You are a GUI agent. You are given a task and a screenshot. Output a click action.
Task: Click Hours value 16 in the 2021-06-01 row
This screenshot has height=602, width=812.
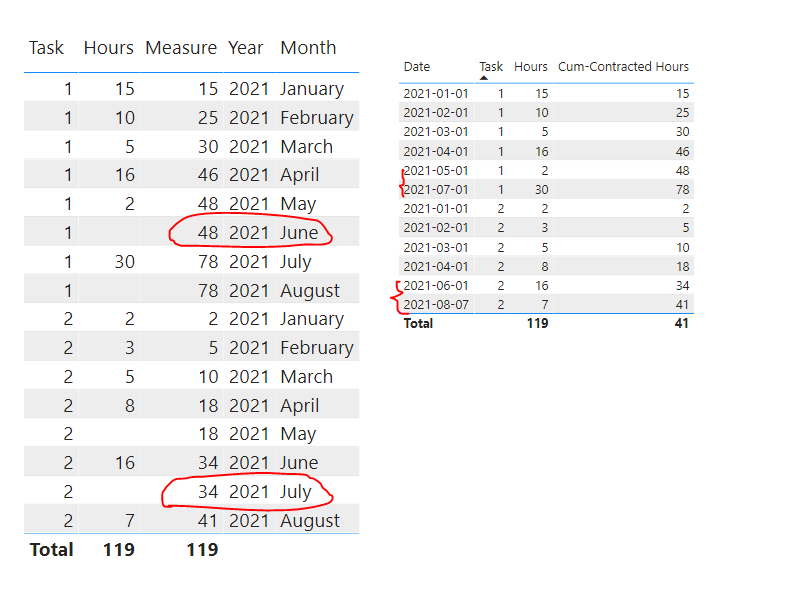[x=541, y=286]
